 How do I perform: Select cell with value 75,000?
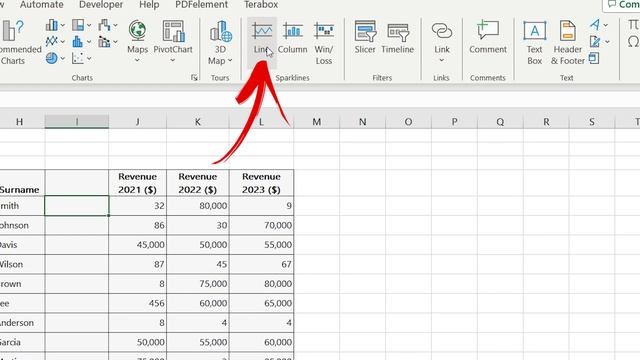198,284
